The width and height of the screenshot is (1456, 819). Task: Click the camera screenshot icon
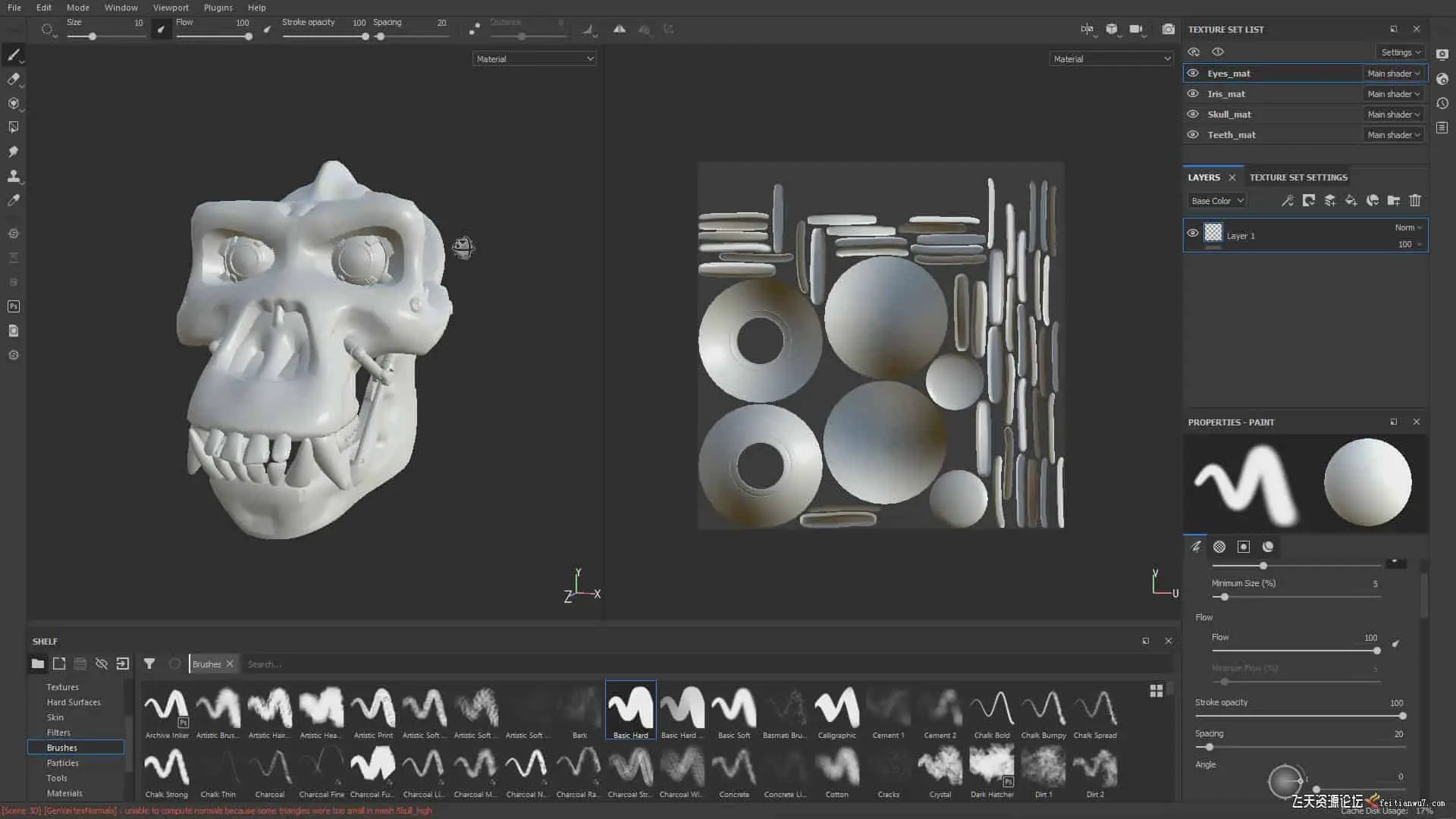pyautogui.click(x=1169, y=30)
